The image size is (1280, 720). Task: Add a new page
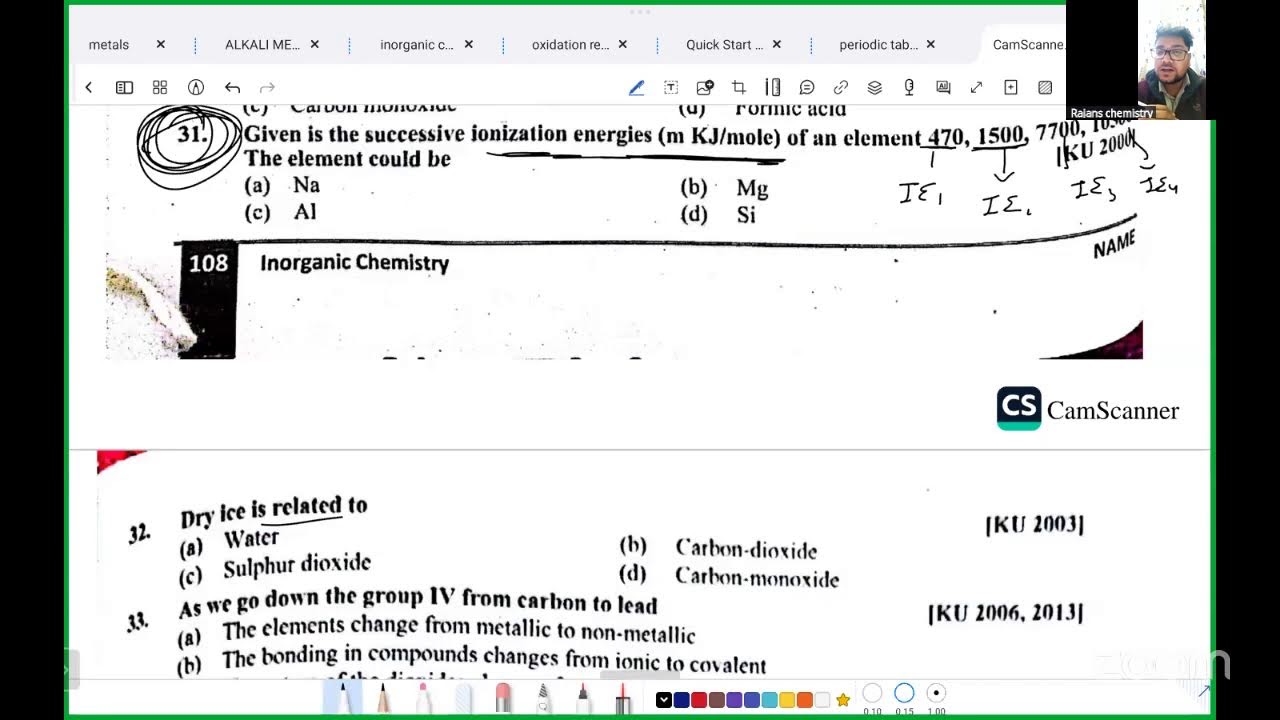click(x=1011, y=87)
